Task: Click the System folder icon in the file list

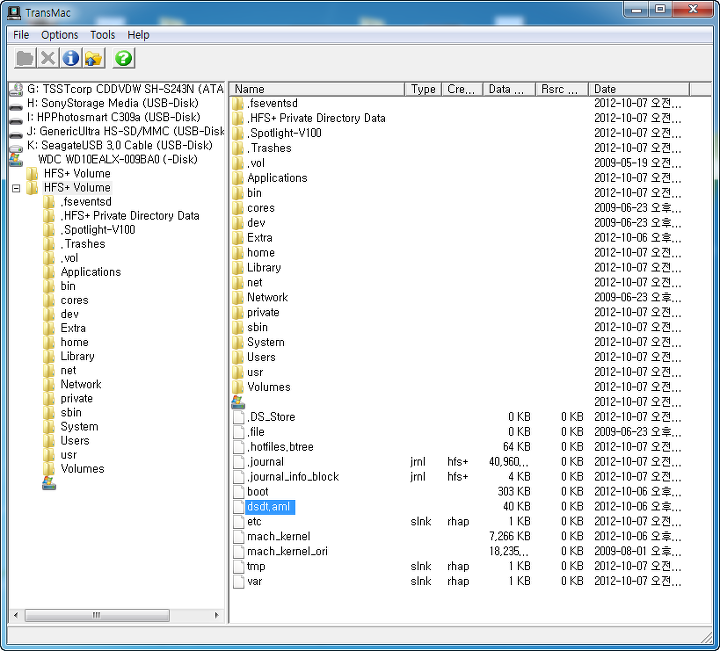Action: (238, 342)
